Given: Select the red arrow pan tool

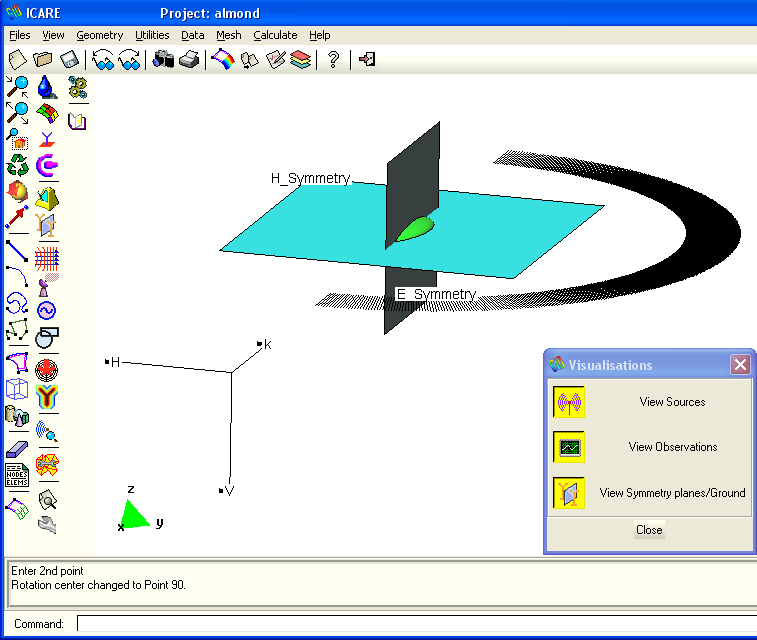Looking at the screenshot, I should [17, 217].
